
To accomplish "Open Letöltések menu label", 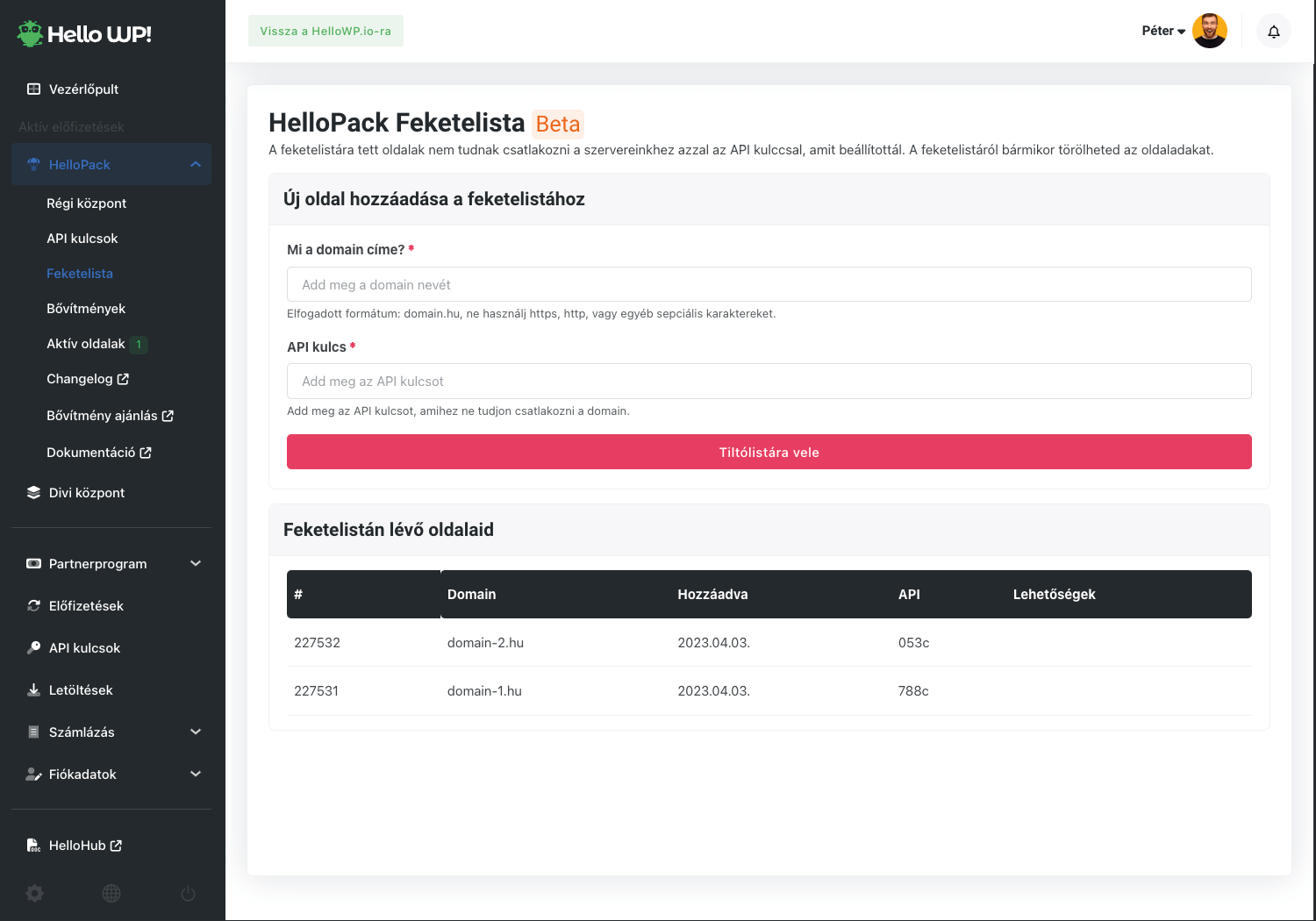I will 81,689.
